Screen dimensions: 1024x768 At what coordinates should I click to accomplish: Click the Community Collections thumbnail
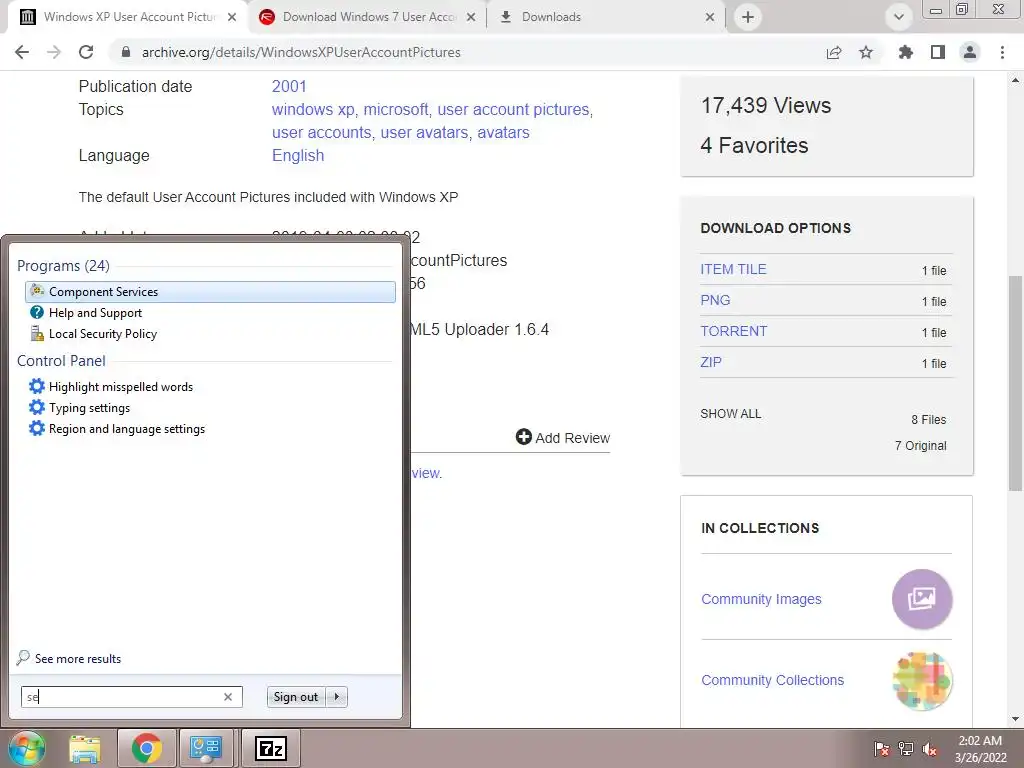click(x=922, y=680)
